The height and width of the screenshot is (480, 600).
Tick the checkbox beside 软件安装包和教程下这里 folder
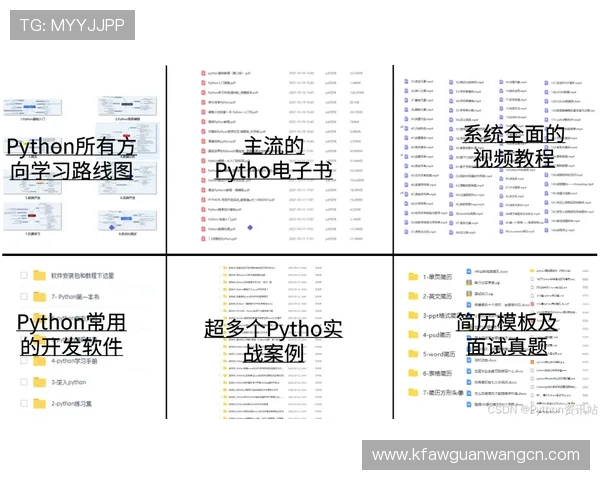24,275
